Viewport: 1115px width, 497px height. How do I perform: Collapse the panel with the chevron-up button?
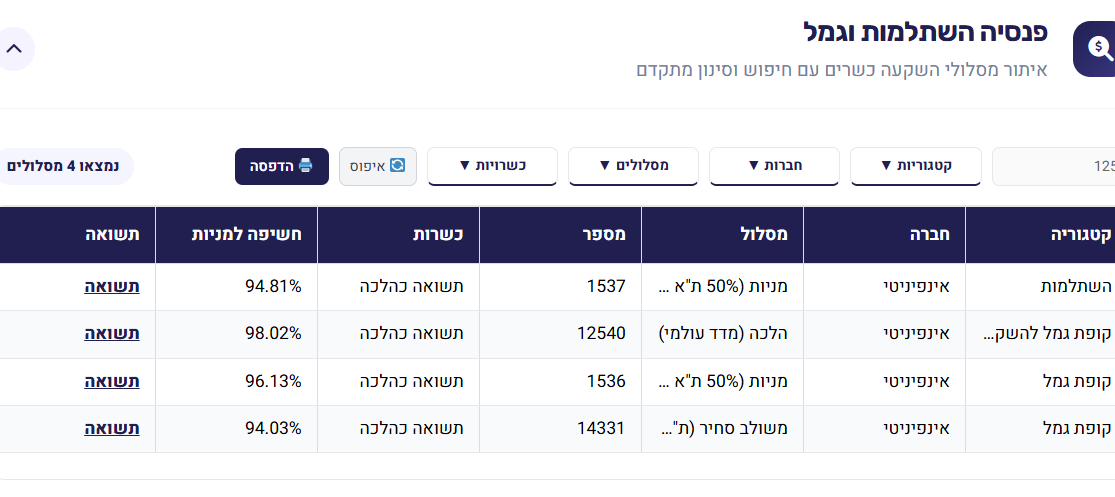pyautogui.click(x=14, y=48)
